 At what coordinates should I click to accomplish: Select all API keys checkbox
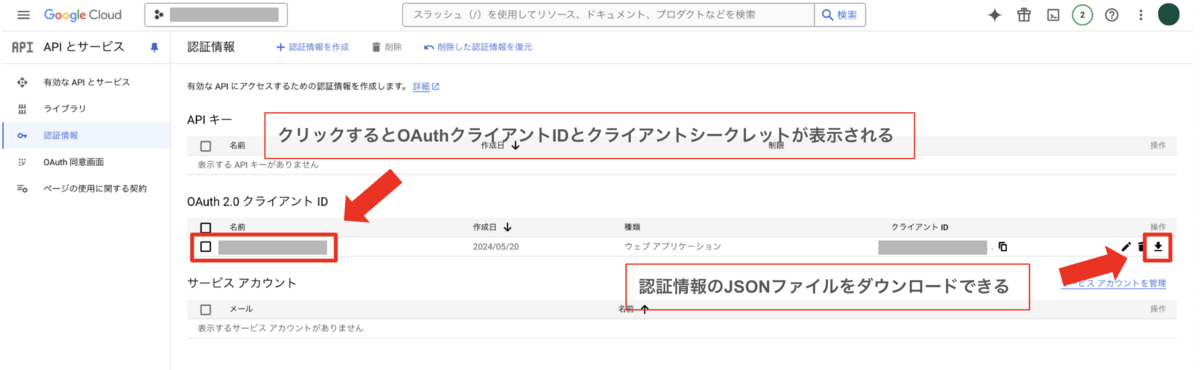pos(205,145)
